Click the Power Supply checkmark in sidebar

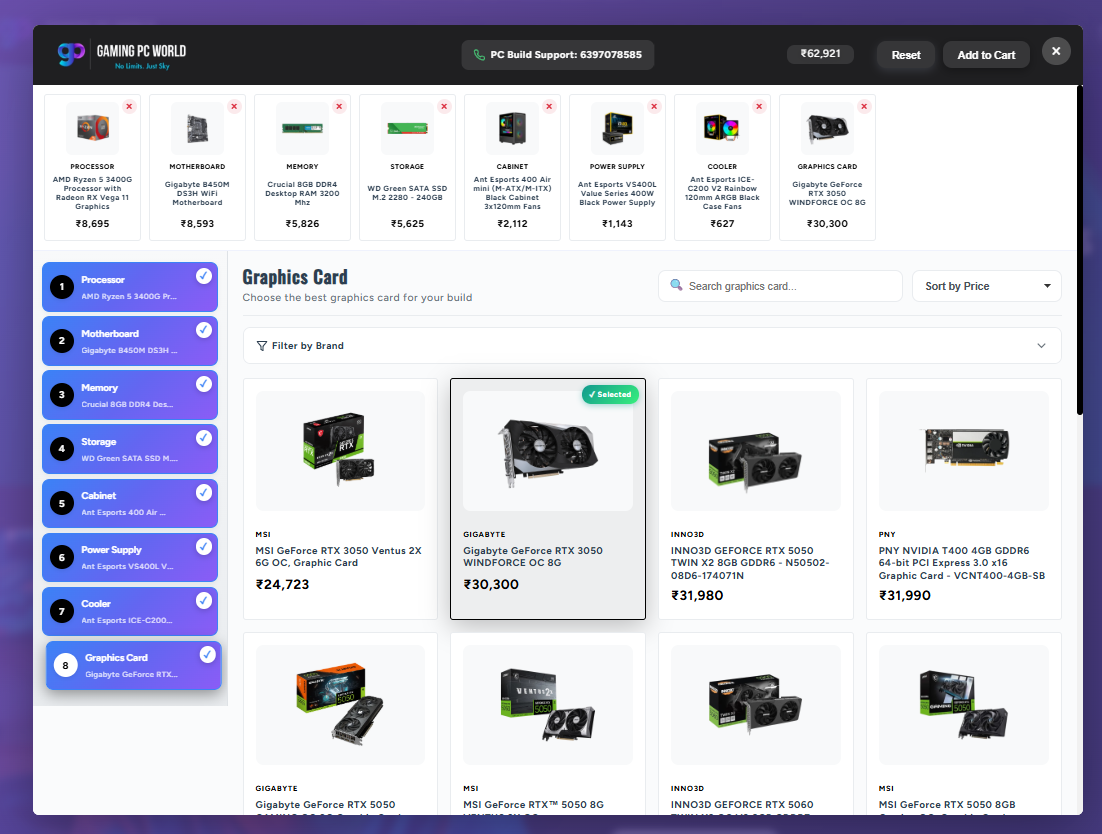[x=204, y=546]
